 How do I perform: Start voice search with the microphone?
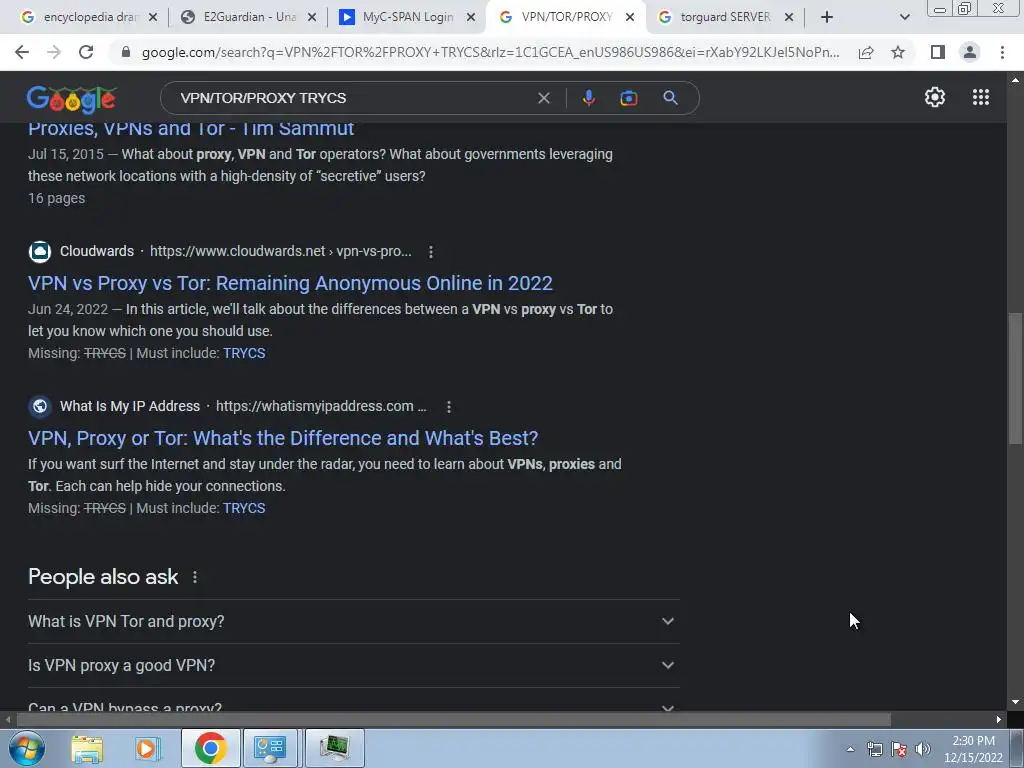pos(588,98)
